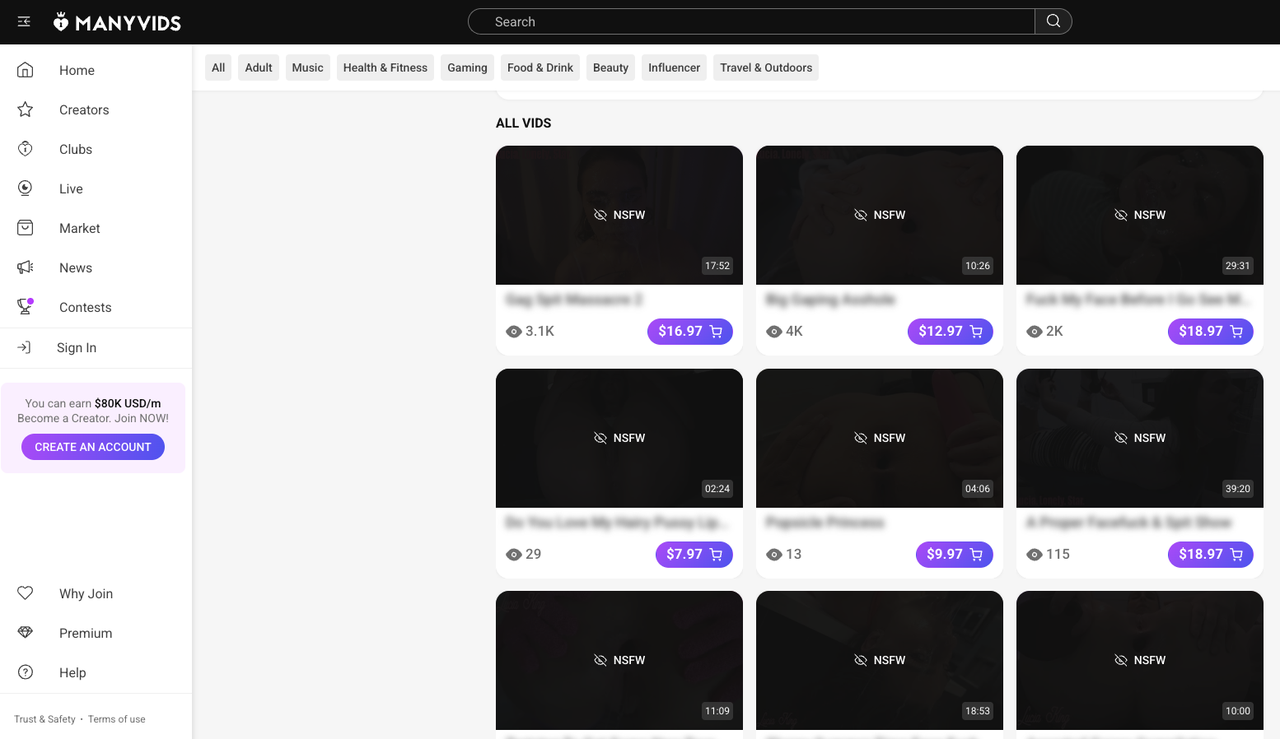Add the $16.97 video to cart

[690, 332]
